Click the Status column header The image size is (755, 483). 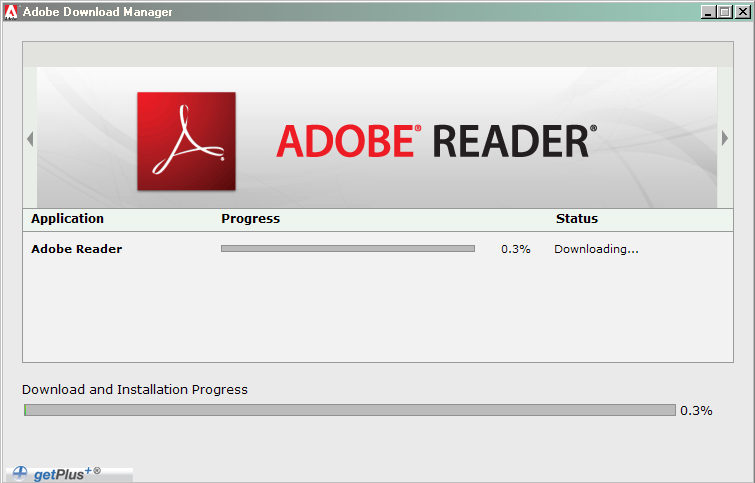click(576, 219)
